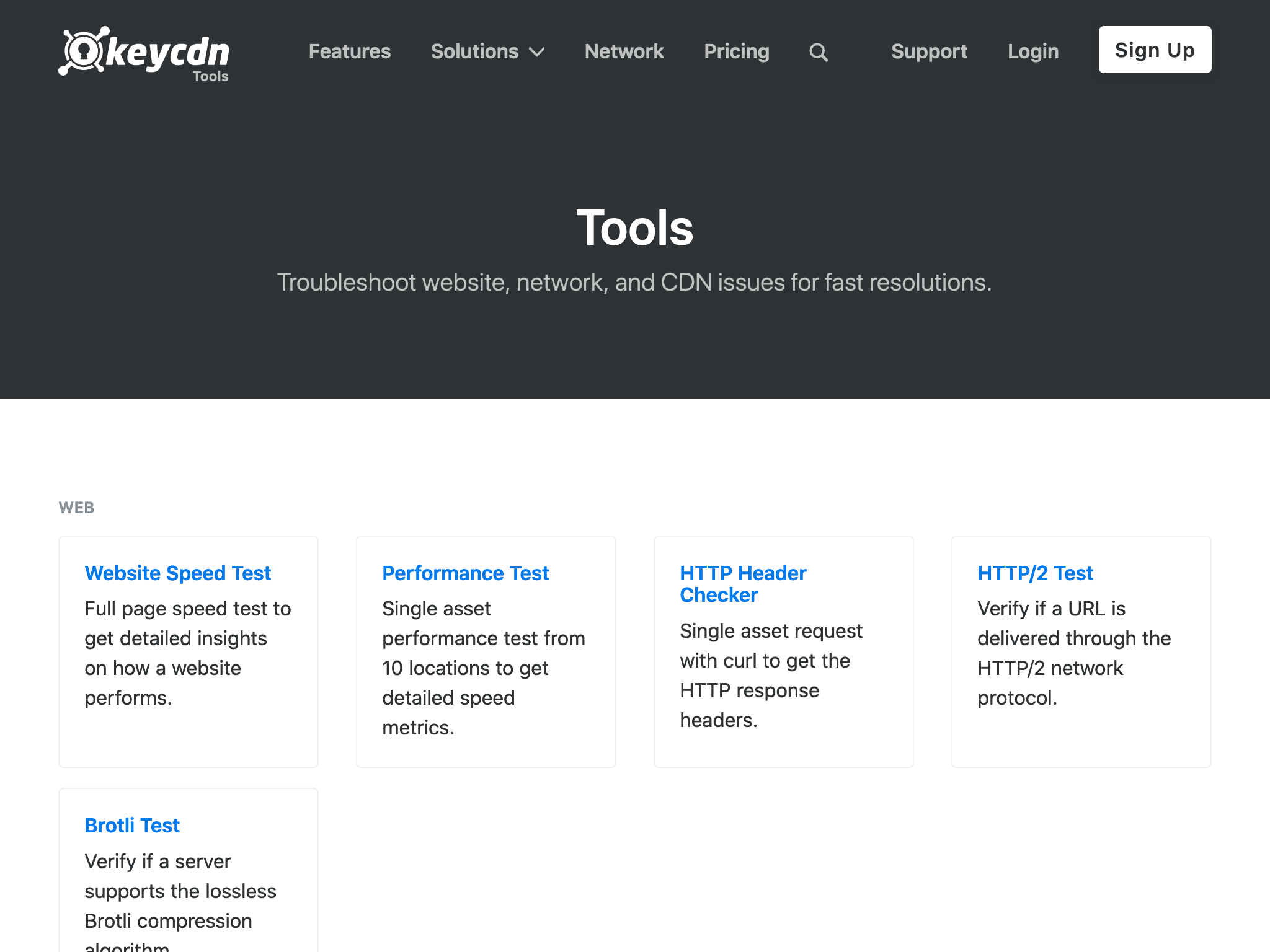Image resolution: width=1270 pixels, height=952 pixels.
Task: Click the Tools page heading
Action: 634,228
